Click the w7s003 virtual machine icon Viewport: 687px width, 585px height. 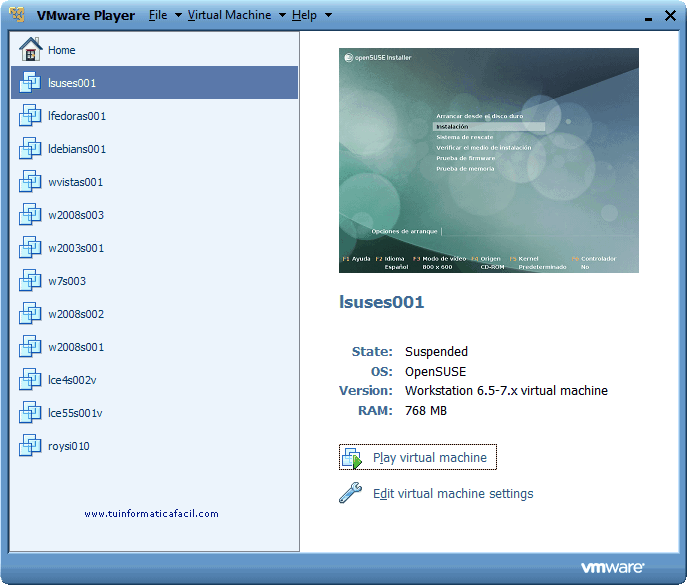coord(30,280)
